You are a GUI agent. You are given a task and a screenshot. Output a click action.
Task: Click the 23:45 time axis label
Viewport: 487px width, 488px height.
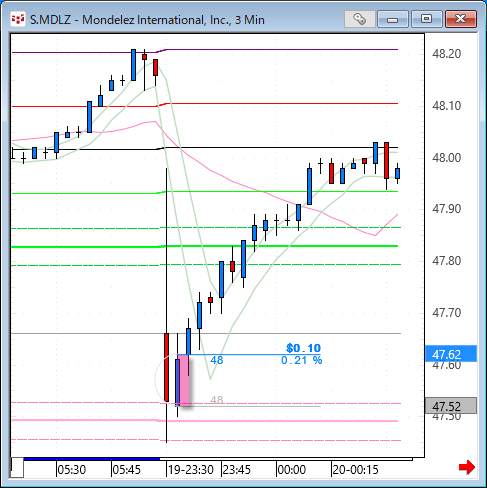(237, 470)
